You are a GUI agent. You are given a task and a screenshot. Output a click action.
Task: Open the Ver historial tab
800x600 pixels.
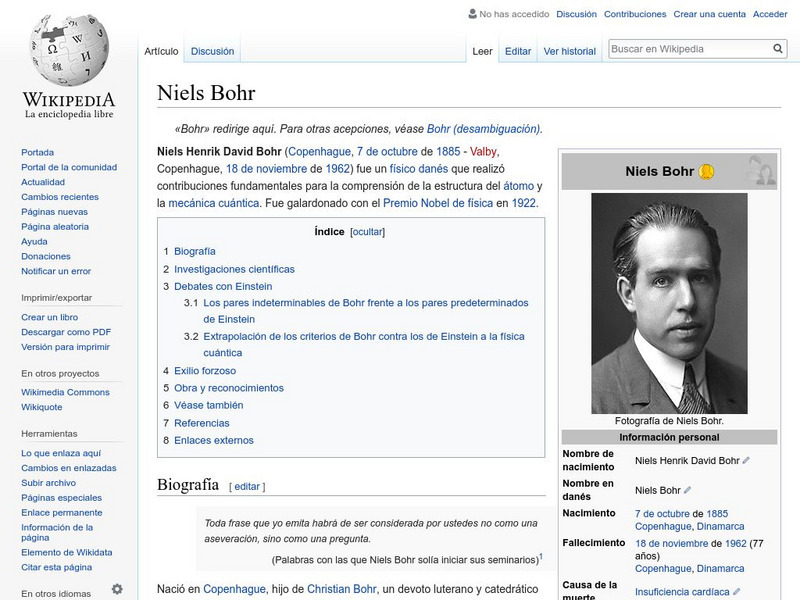(x=569, y=51)
